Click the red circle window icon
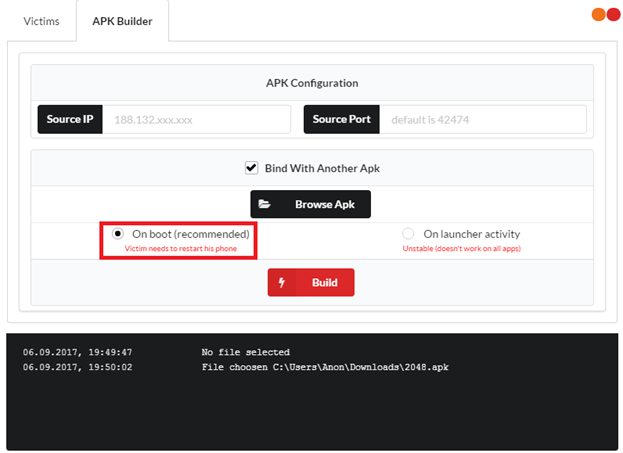The image size is (623, 453). (x=609, y=15)
